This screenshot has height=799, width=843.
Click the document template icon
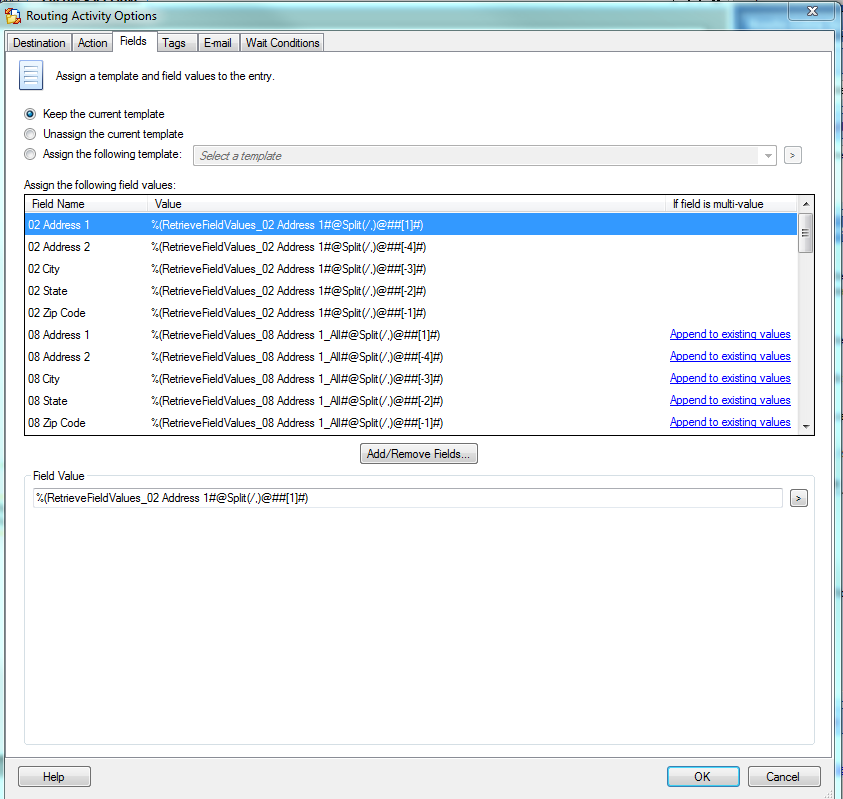click(x=31, y=75)
